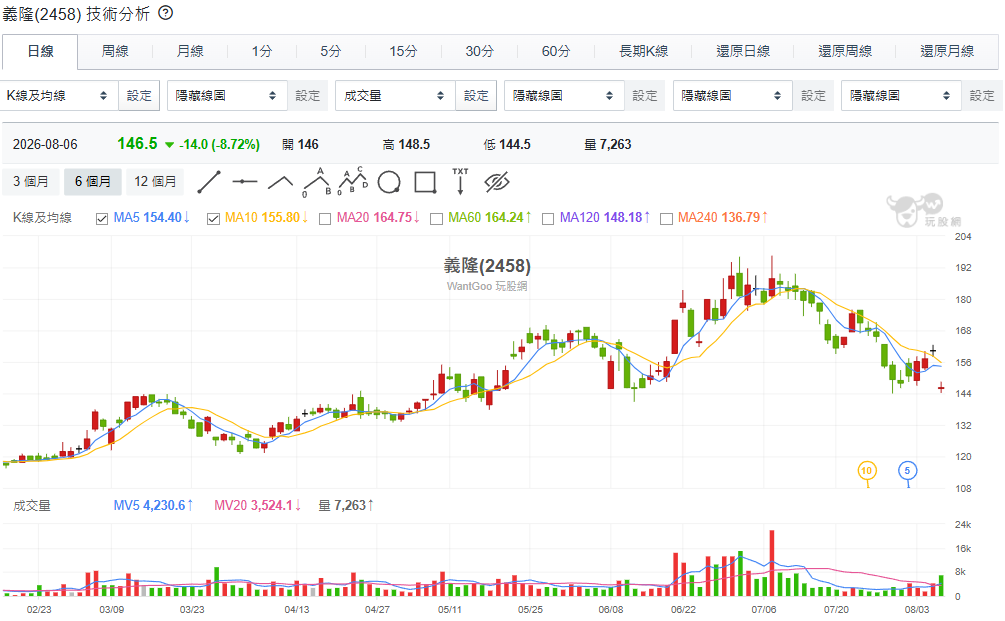The width and height of the screenshot is (1005, 621).
Task: Switch to the 還原日線 tab
Action: click(743, 51)
